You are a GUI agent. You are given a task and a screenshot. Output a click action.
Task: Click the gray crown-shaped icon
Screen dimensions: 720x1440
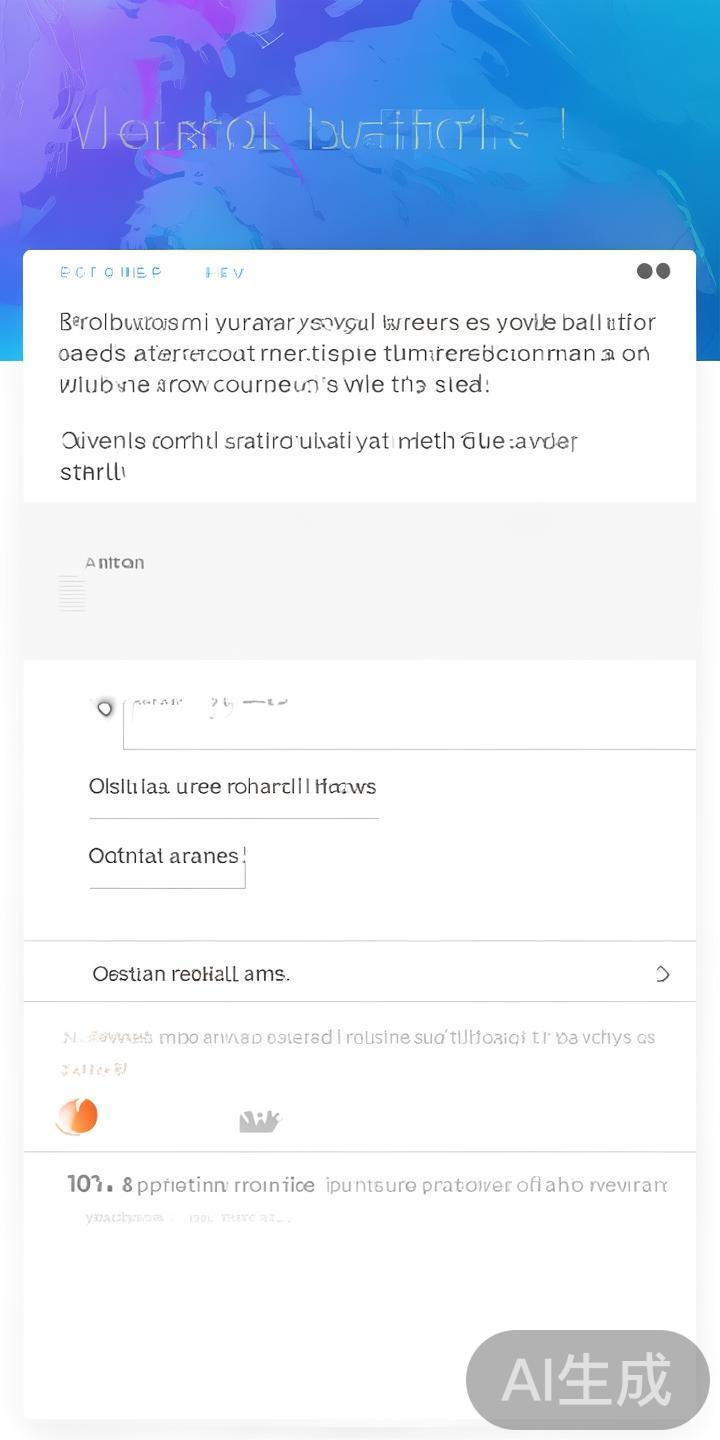tap(259, 1121)
